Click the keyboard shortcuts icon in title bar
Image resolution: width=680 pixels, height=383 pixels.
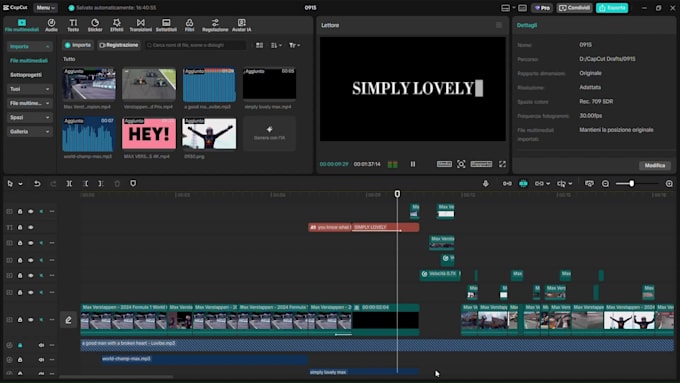pyautogui.click(x=523, y=8)
